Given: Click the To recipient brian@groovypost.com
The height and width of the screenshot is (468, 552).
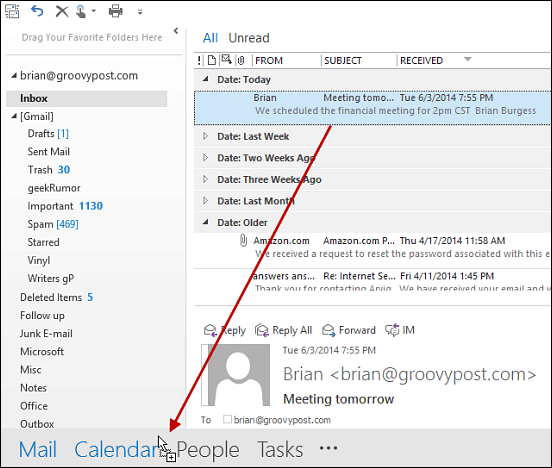Looking at the screenshot, I should pos(282,420).
